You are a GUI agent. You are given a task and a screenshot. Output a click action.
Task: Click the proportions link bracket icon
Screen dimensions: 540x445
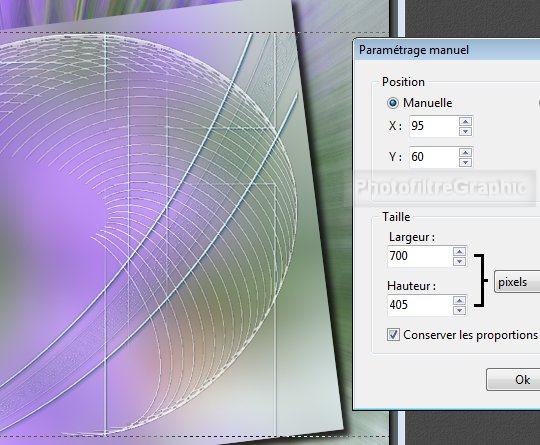click(480, 280)
